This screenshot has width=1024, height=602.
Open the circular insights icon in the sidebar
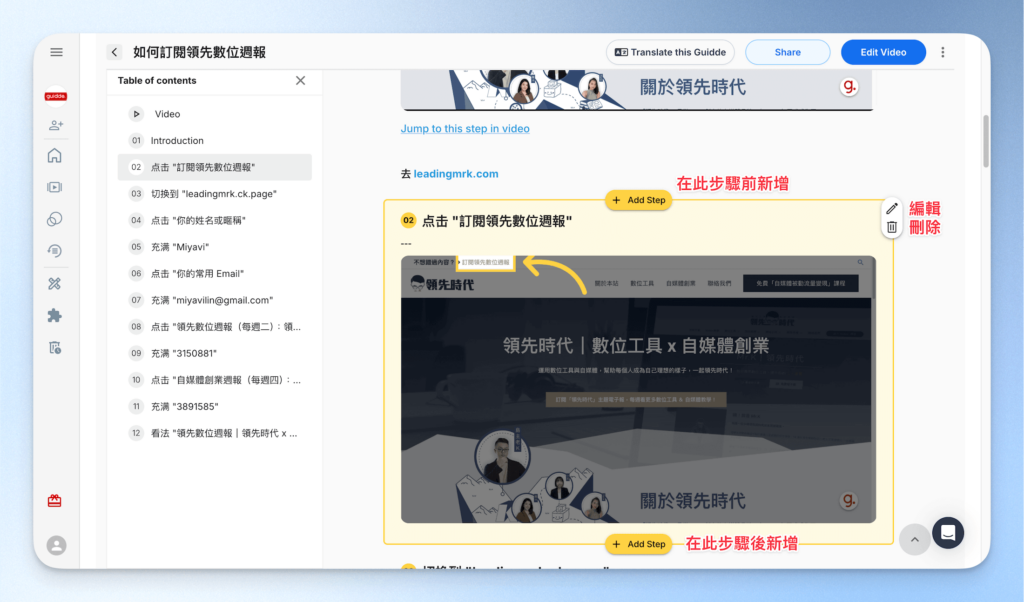pyautogui.click(x=55, y=219)
